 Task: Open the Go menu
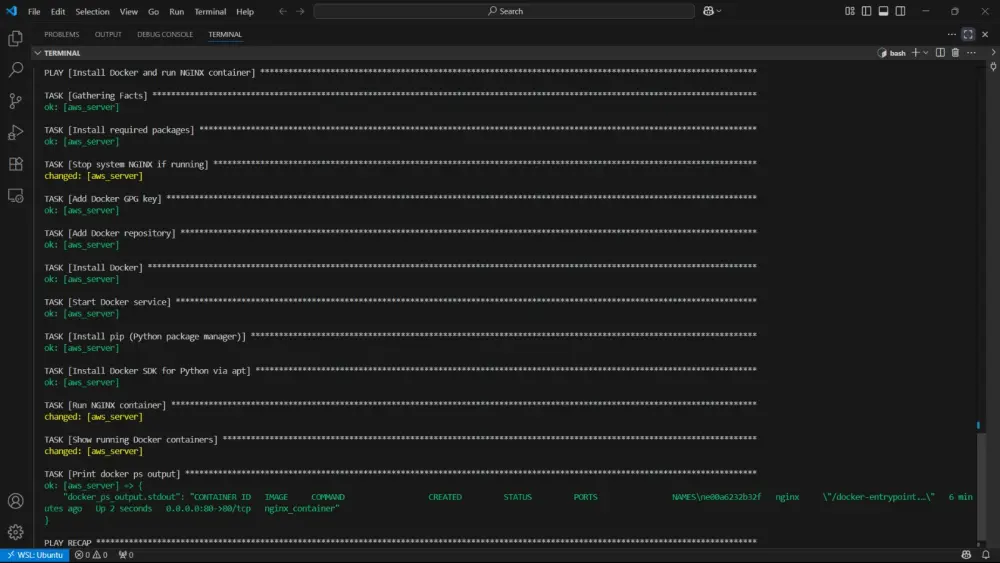(153, 11)
